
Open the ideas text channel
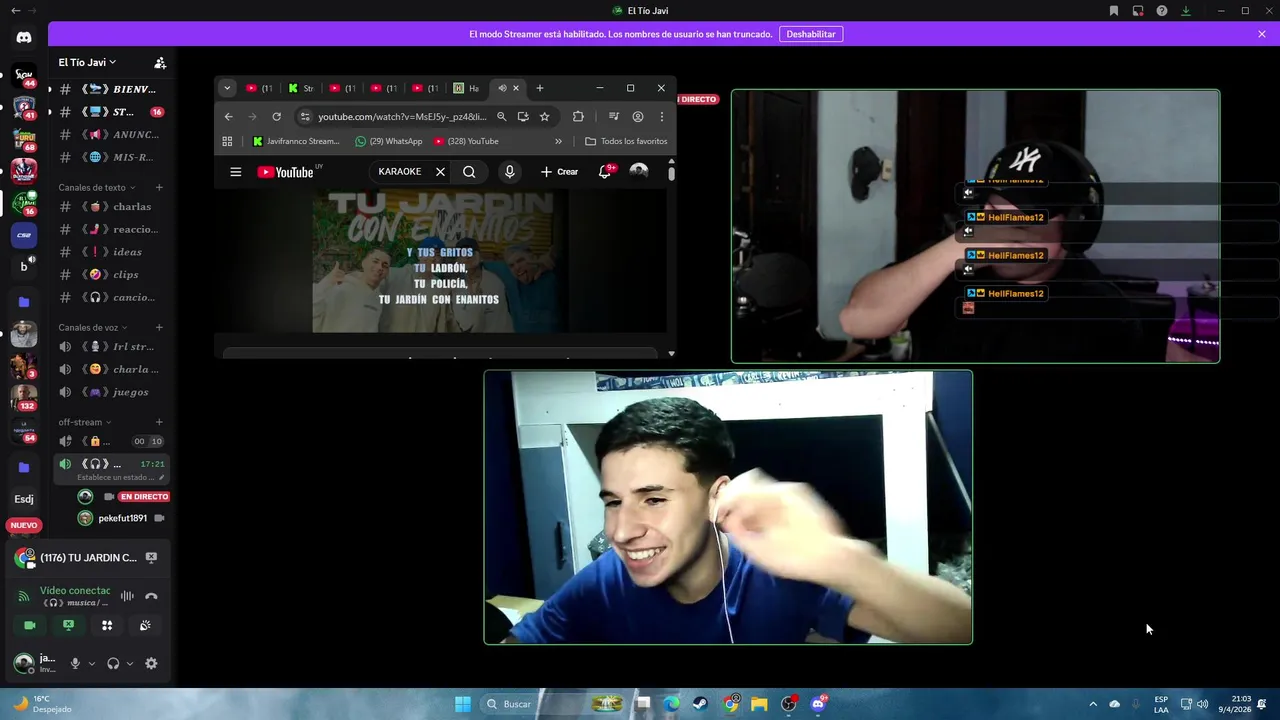click(110, 252)
